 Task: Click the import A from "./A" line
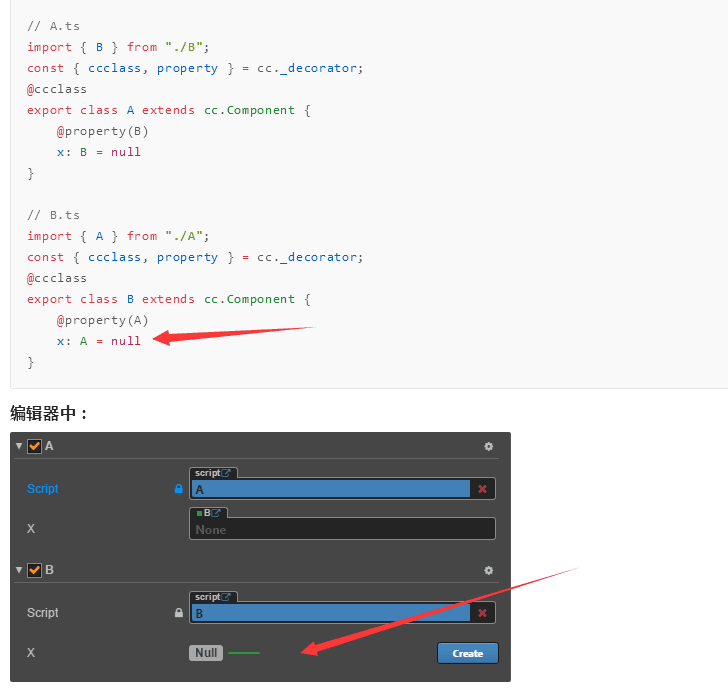[118, 236]
